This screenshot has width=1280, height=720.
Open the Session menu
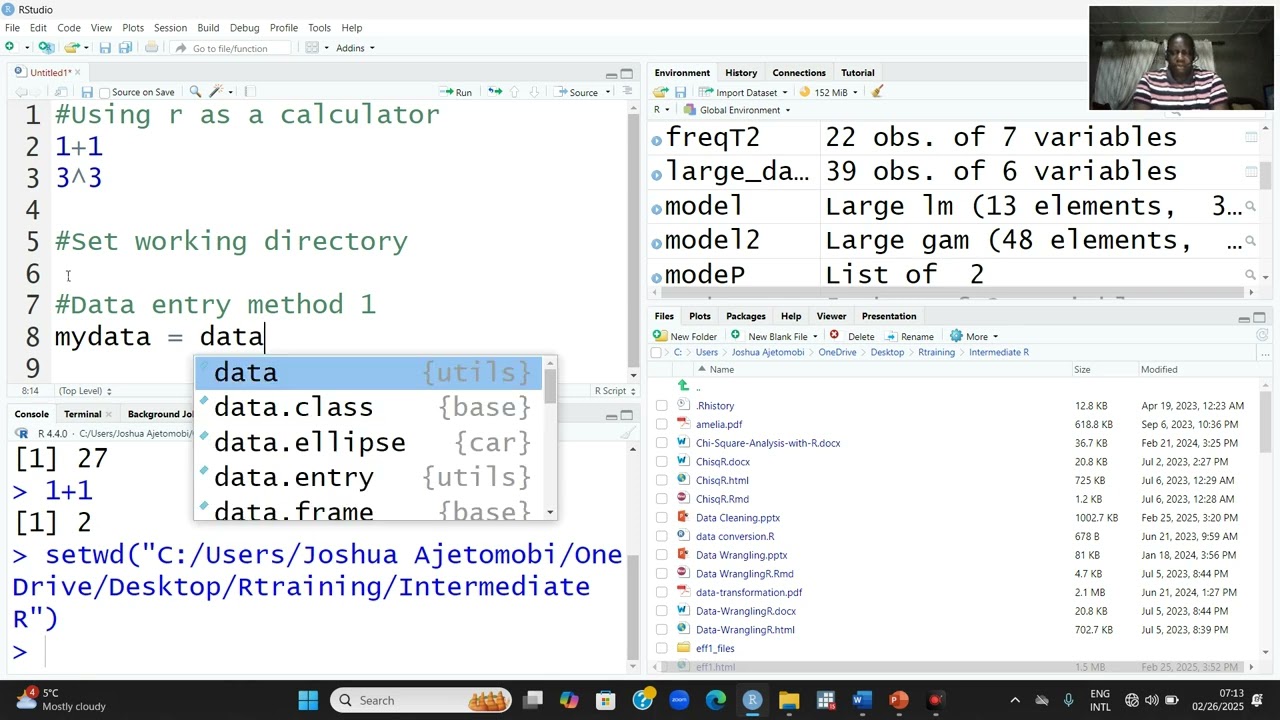tap(170, 28)
